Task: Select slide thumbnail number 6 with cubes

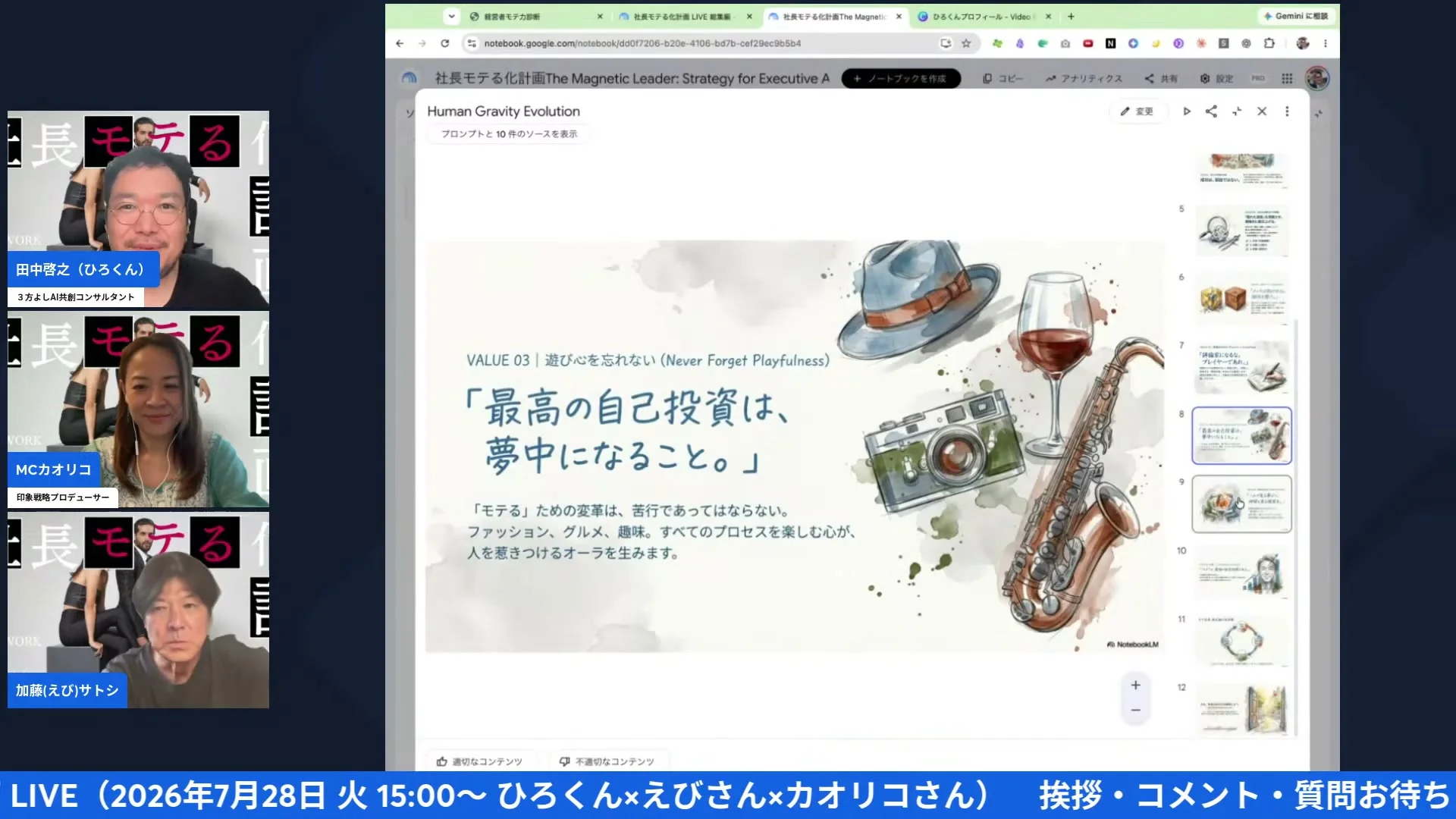Action: click(x=1241, y=299)
